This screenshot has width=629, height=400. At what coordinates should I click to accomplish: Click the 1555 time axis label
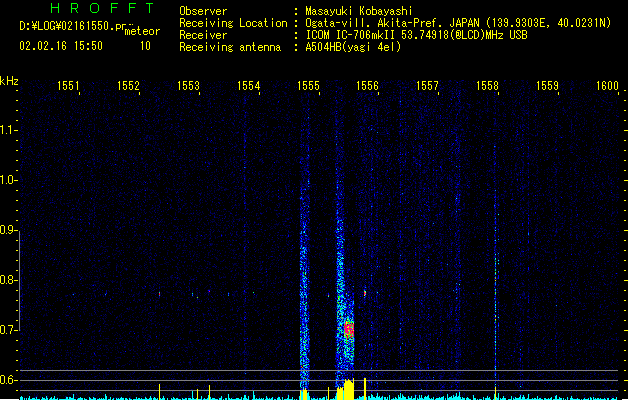(308, 86)
